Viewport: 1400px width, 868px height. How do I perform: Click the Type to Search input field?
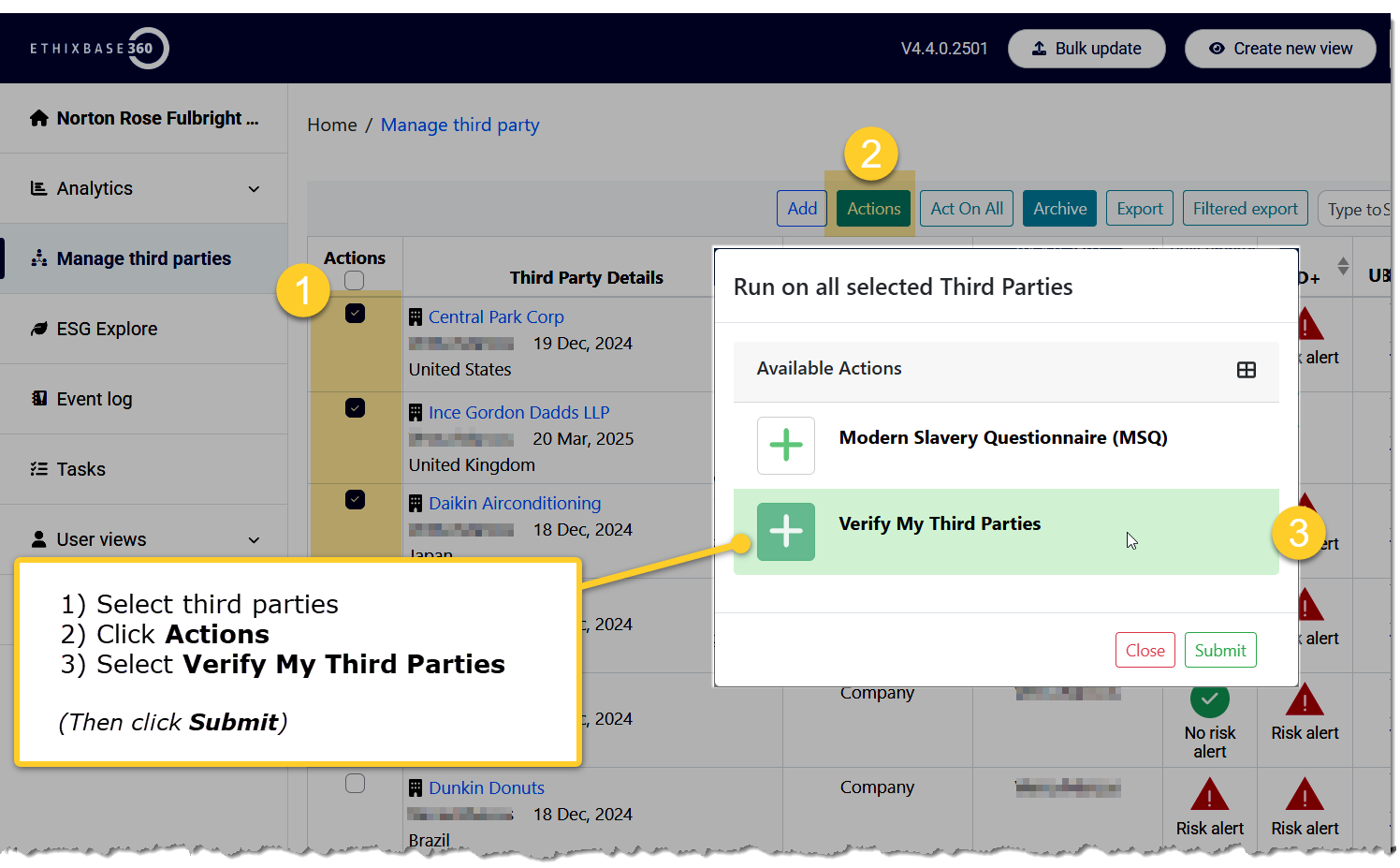click(1354, 210)
